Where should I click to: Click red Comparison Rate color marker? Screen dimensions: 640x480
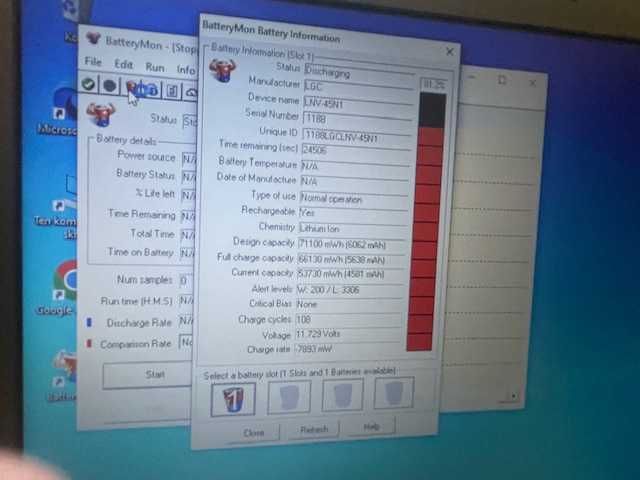click(x=89, y=344)
